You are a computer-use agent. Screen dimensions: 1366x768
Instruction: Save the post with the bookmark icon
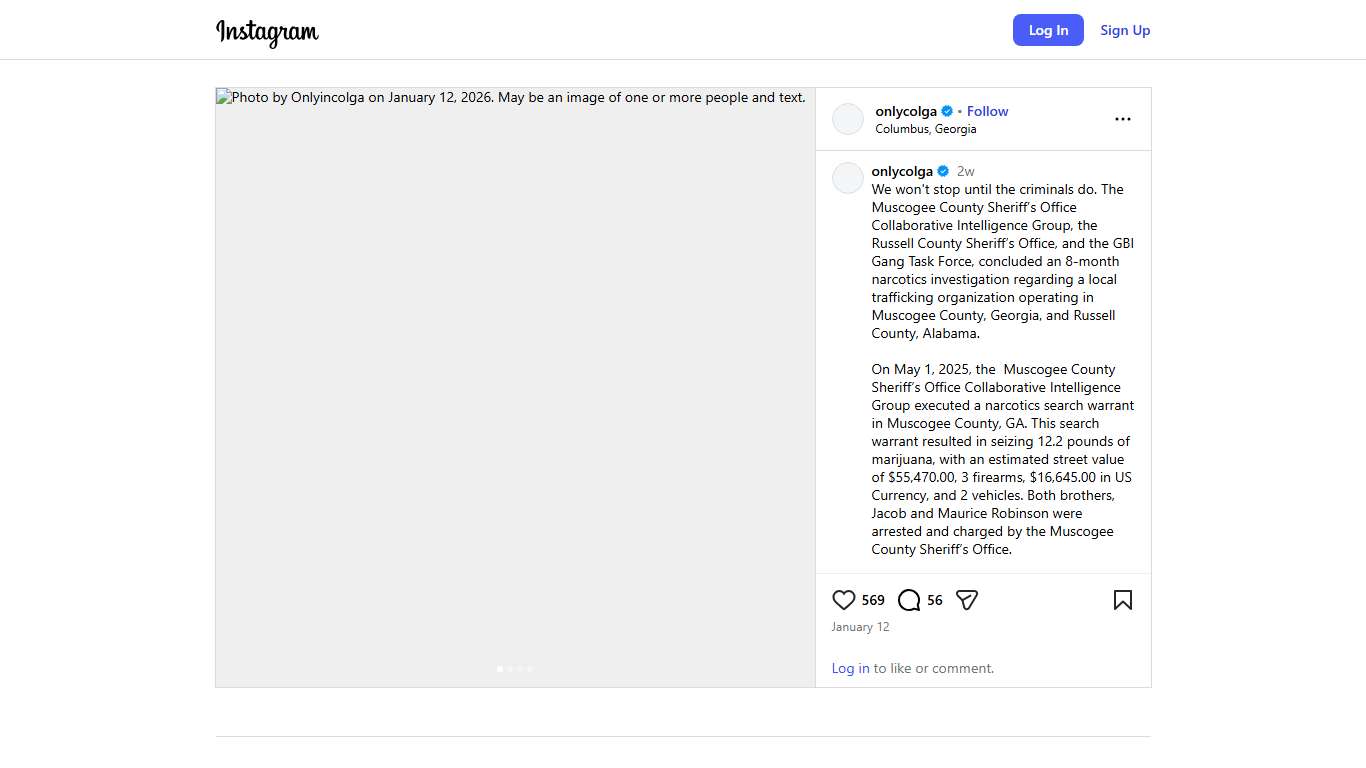tap(1122, 600)
